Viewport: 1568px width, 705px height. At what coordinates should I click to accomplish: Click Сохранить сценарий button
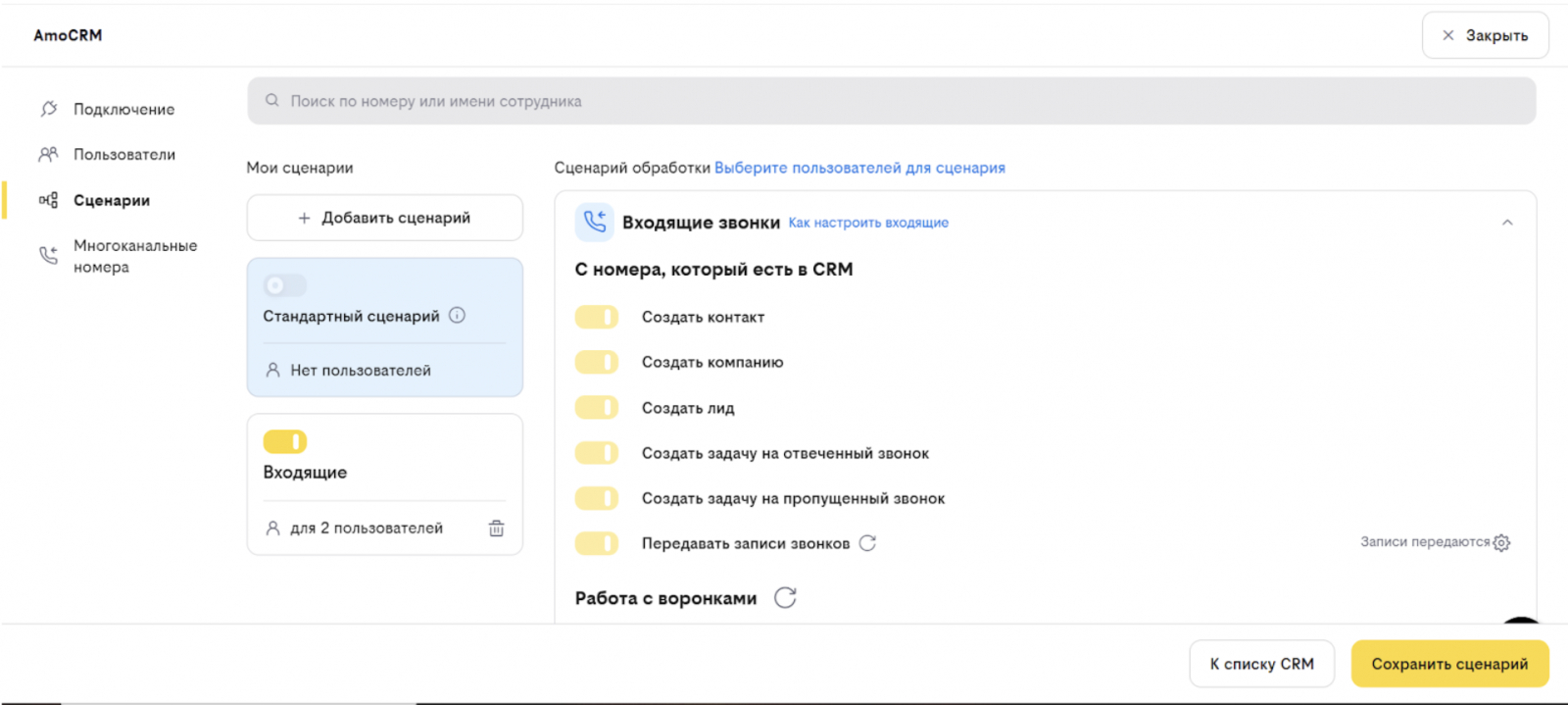[1449, 664]
